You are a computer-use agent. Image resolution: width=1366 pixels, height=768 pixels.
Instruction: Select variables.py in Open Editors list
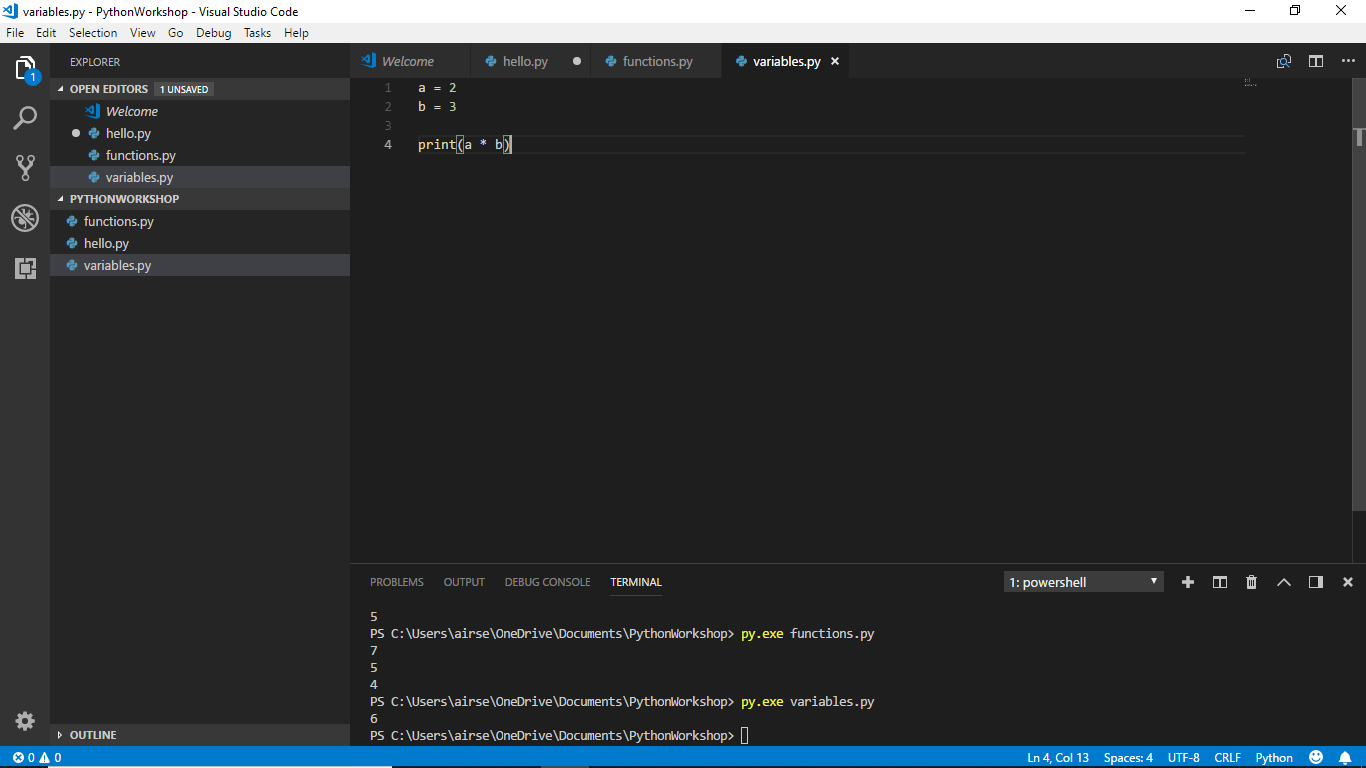click(x=200, y=177)
